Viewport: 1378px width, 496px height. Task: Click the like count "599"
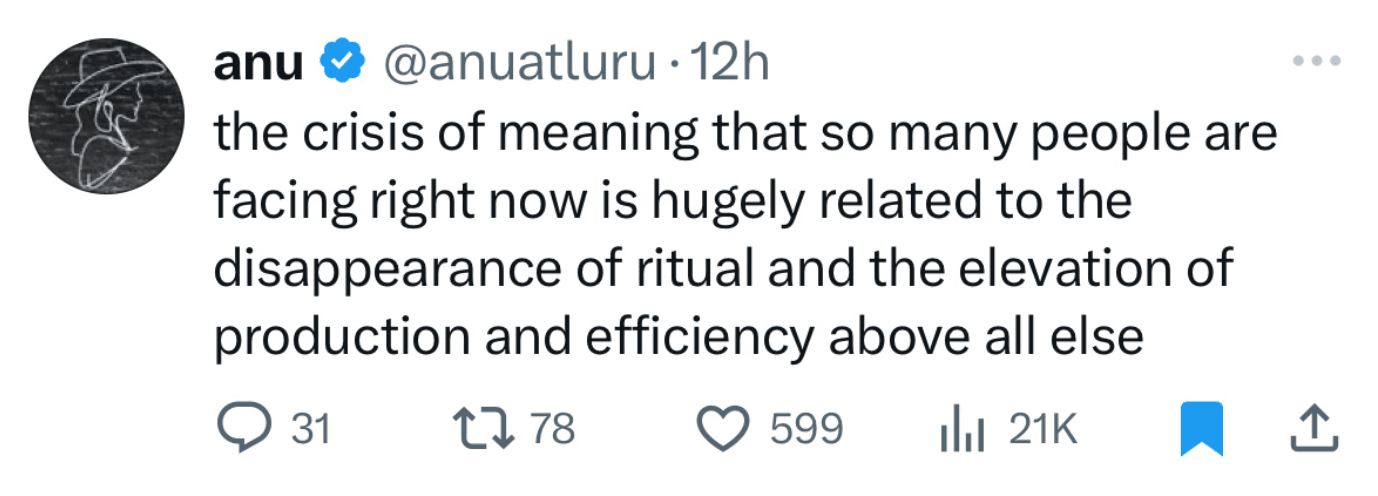tap(806, 430)
